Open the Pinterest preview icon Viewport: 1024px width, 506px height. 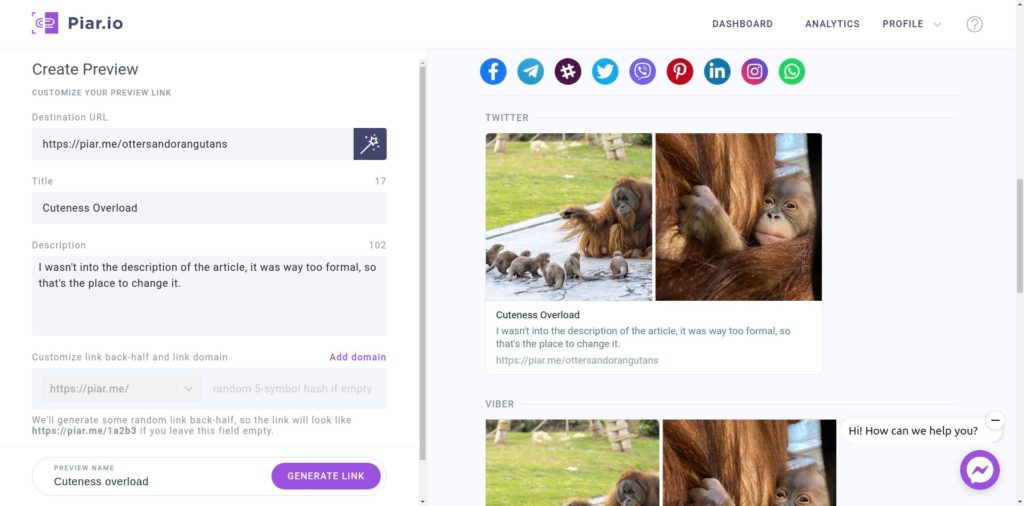680,71
